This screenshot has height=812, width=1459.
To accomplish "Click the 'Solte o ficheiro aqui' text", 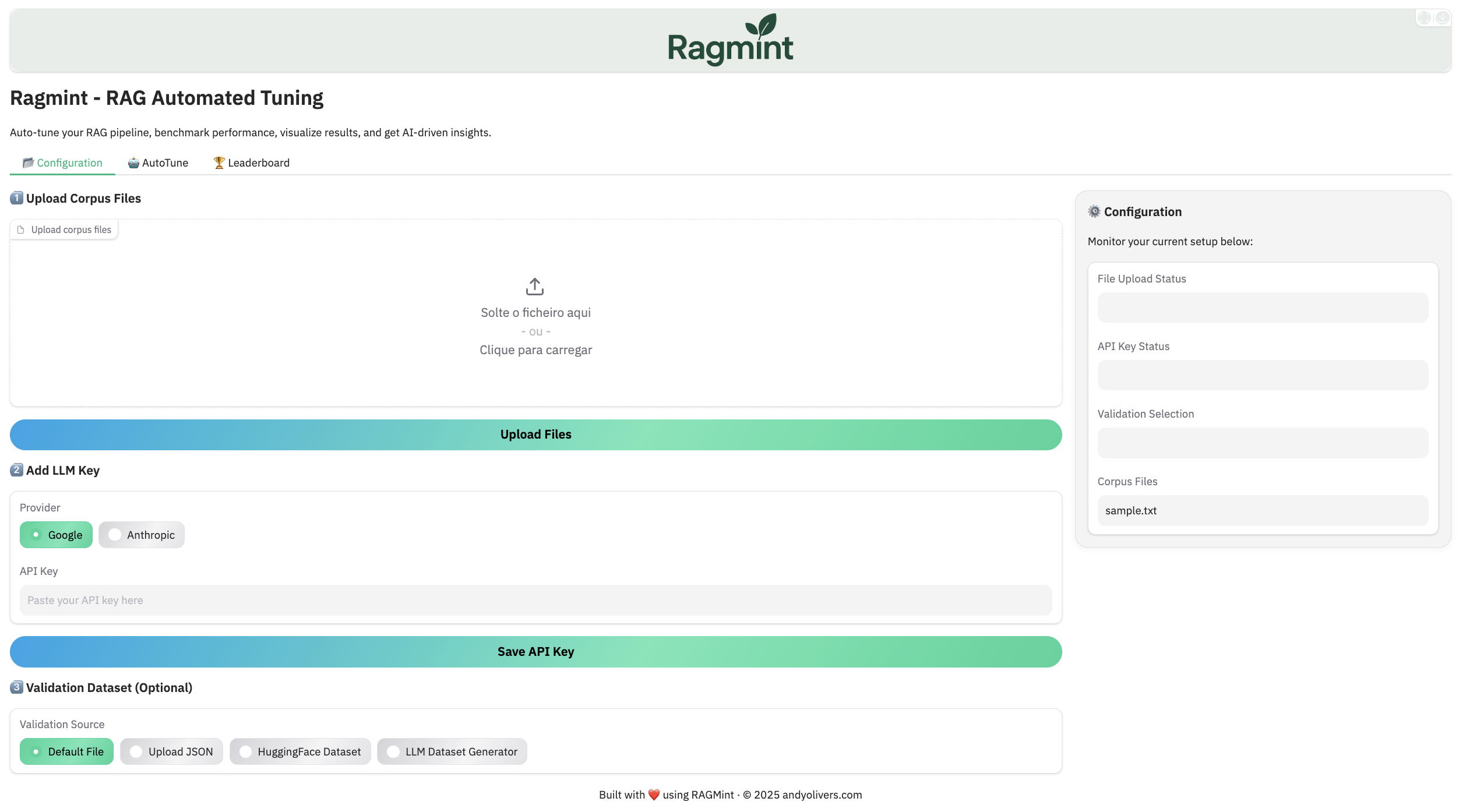I will pyautogui.click(x=536, y=313).
